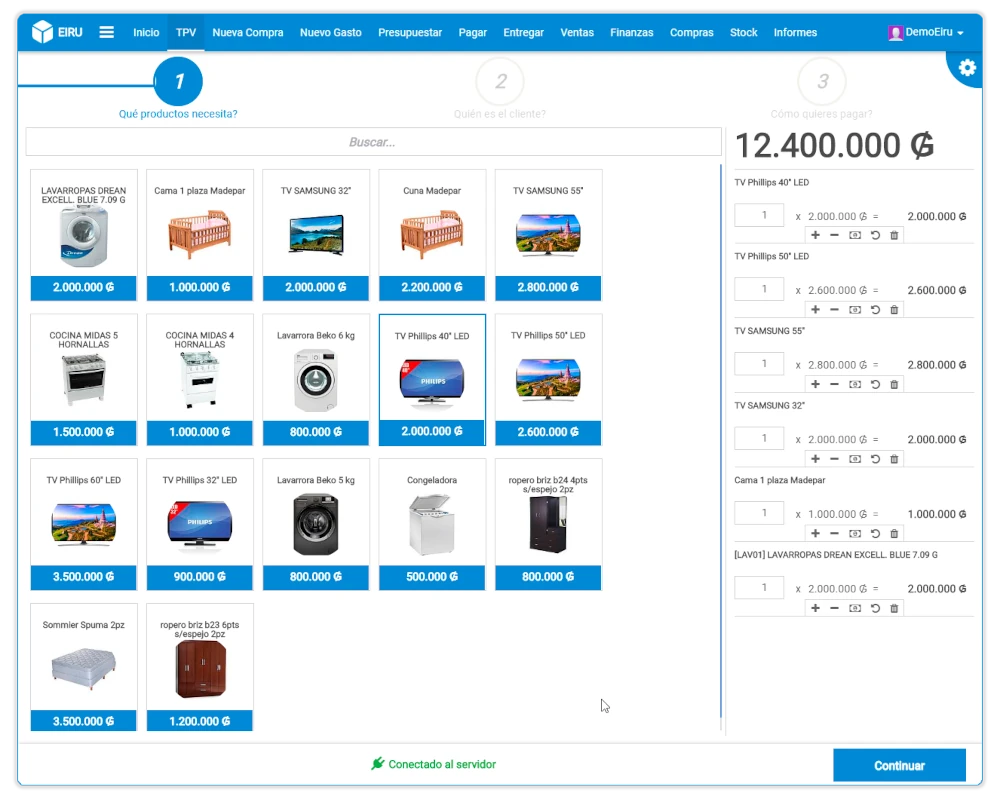Click the 'Conectado al servidor' status text
Screen dimensions: 1000x799
tap(442, 764)
